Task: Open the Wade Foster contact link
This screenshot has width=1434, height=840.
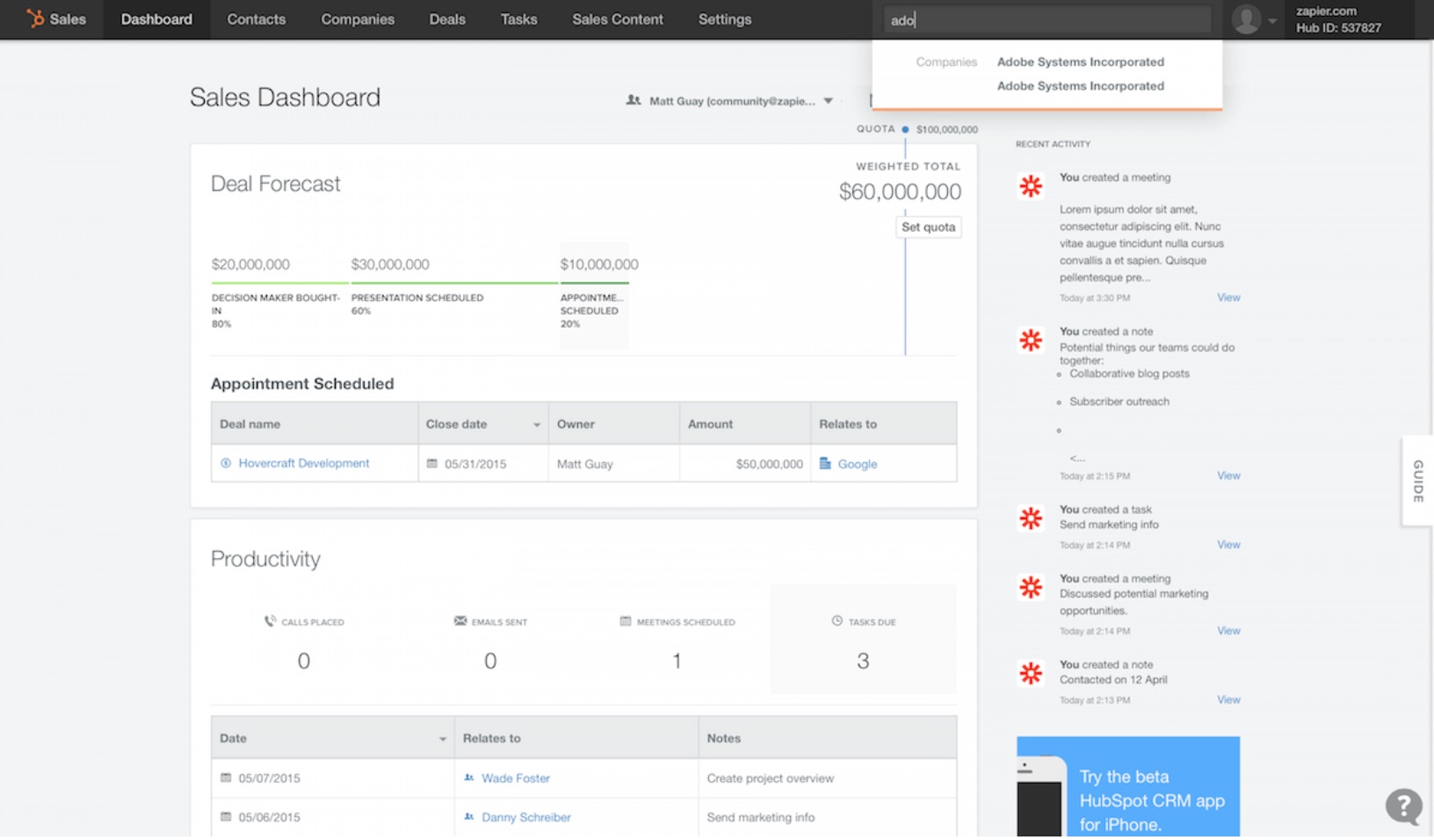Action: coord(515,778)
